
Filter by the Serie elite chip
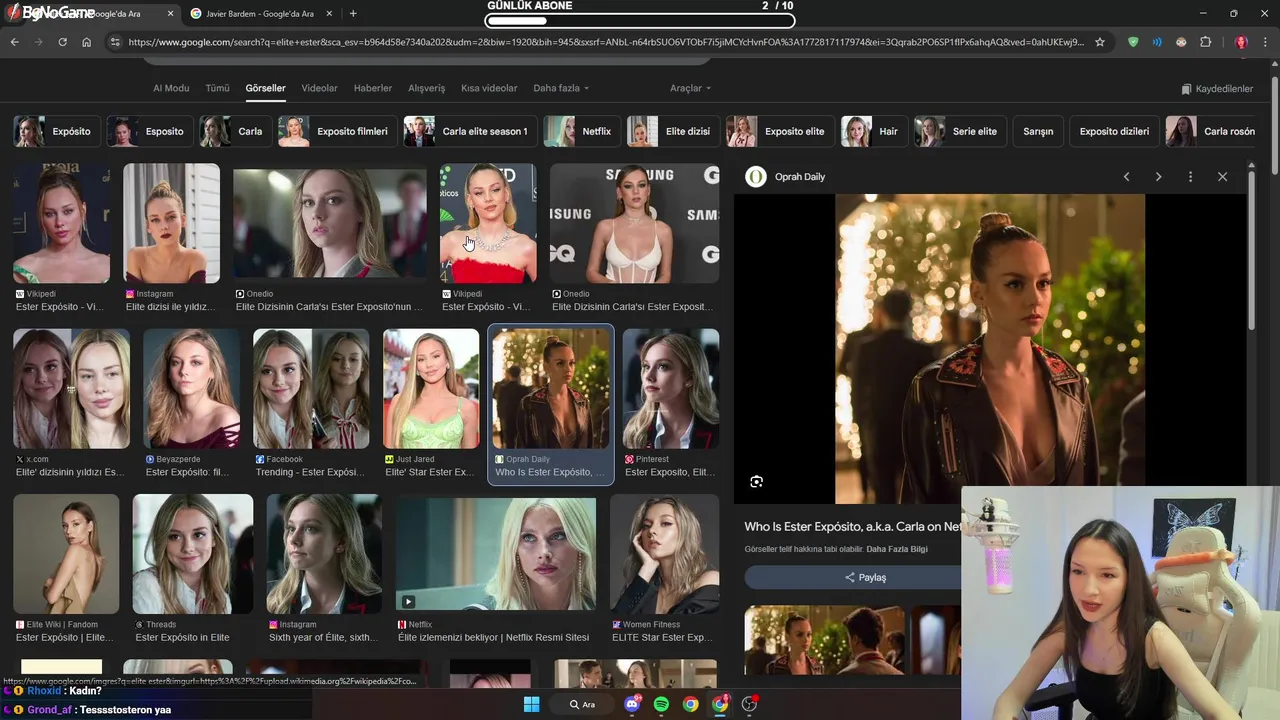coord(960,131)
